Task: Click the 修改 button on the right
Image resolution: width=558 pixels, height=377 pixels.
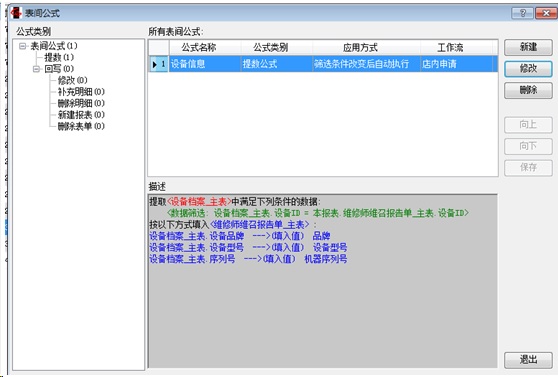Action: pyautogui.click(x=528, y=69)
